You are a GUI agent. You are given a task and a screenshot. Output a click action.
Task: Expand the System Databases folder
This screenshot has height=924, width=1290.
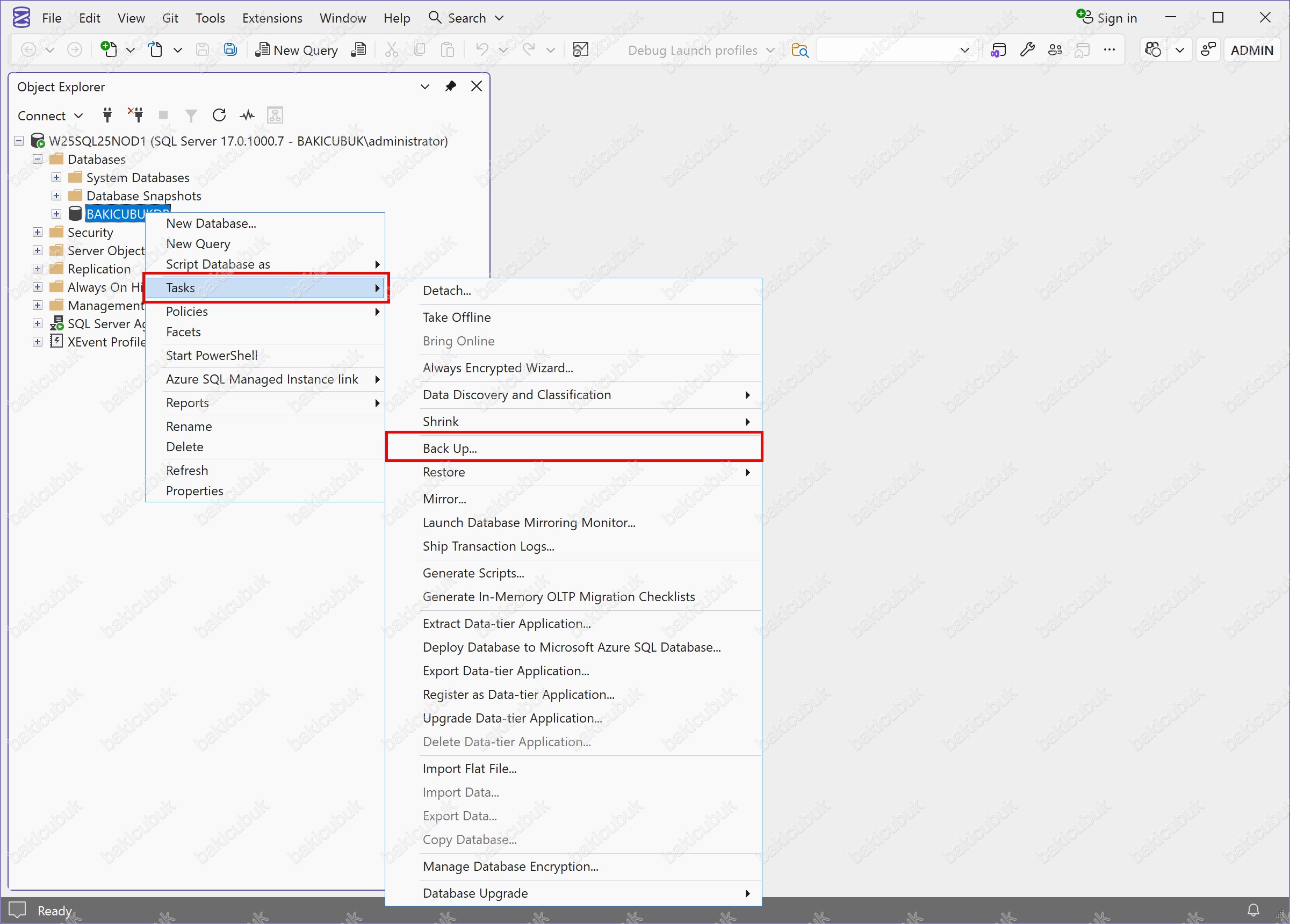coord(56,177)
